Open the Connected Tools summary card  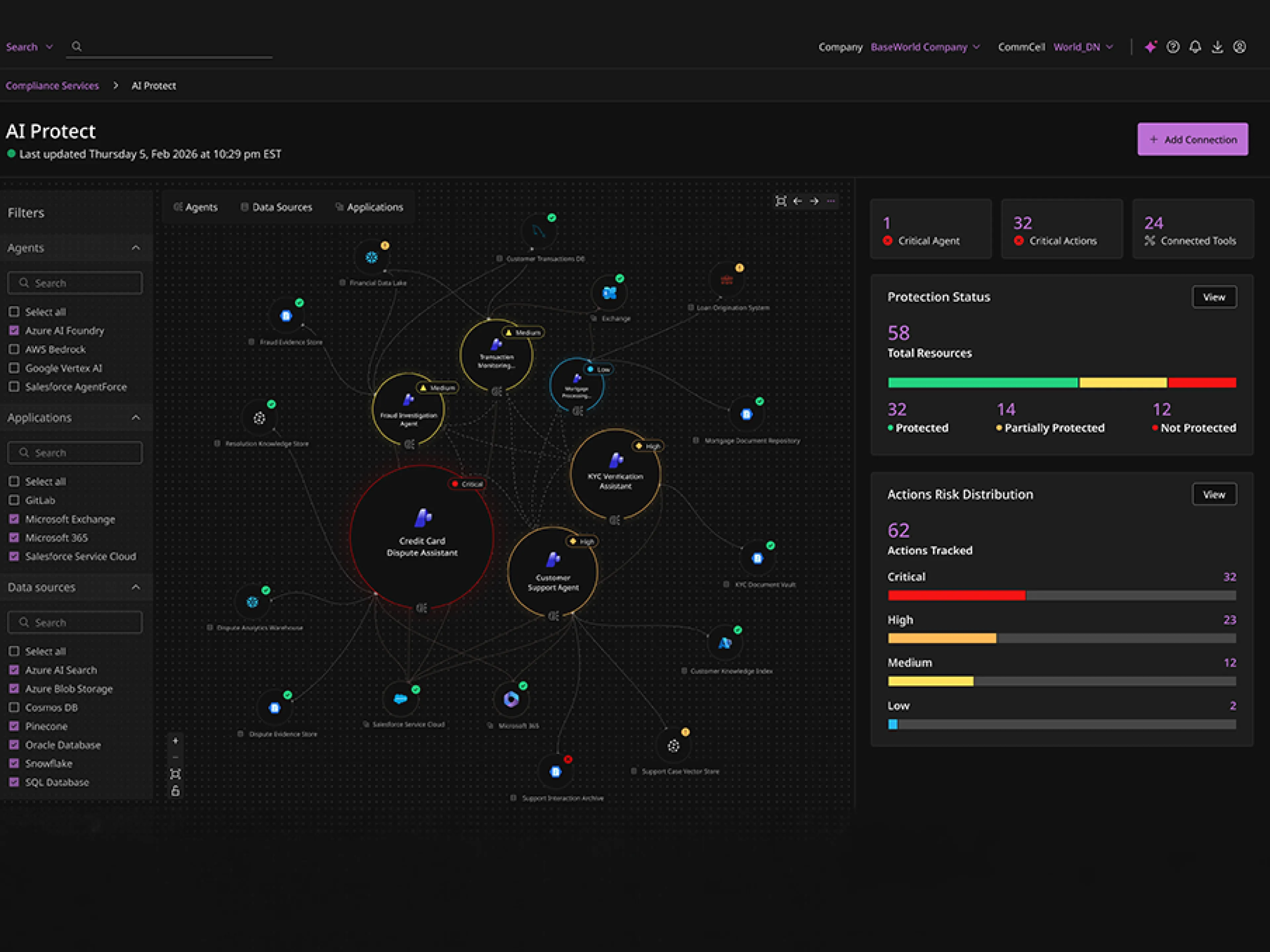(1193, 229)
